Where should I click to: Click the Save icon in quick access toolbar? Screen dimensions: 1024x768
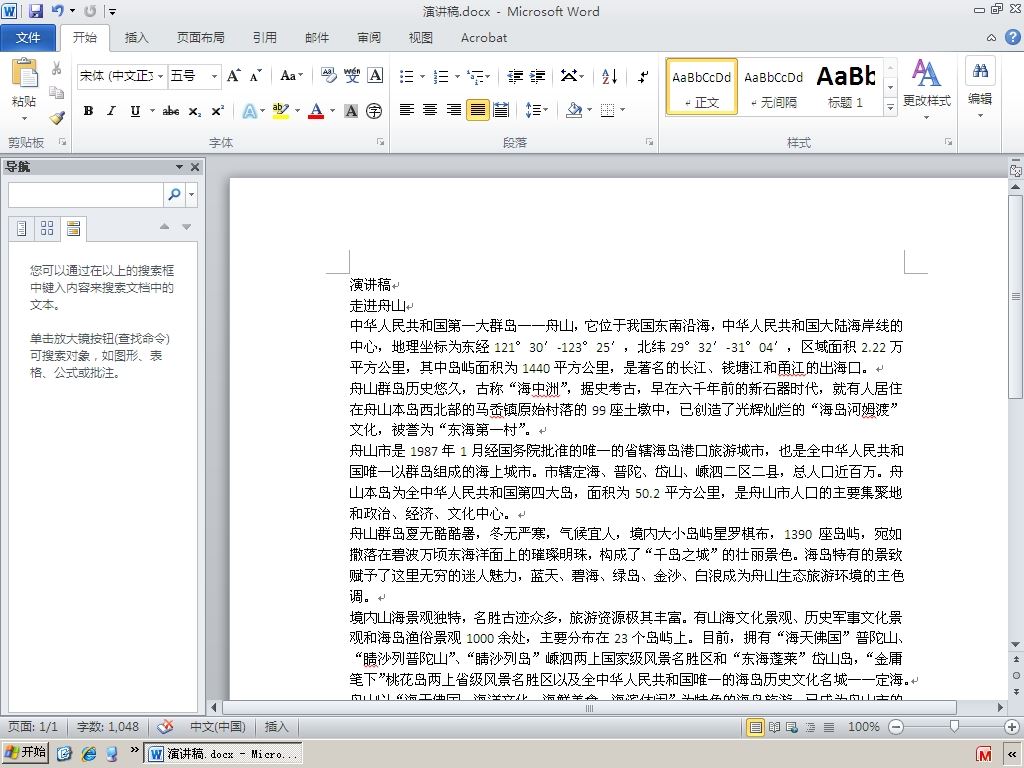pos(36,10)
